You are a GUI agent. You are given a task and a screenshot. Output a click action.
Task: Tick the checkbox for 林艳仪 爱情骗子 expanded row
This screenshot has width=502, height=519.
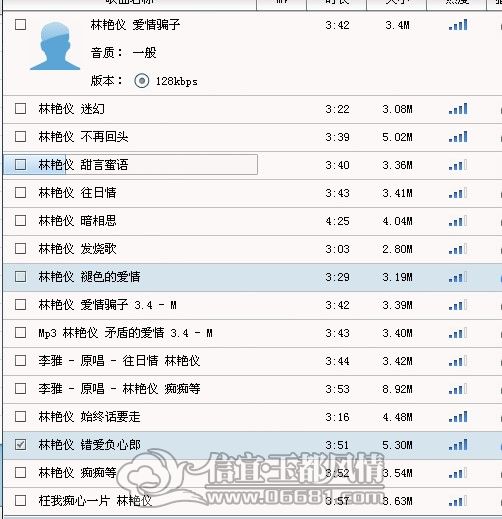pyautogui.click(x=21, y=24)
